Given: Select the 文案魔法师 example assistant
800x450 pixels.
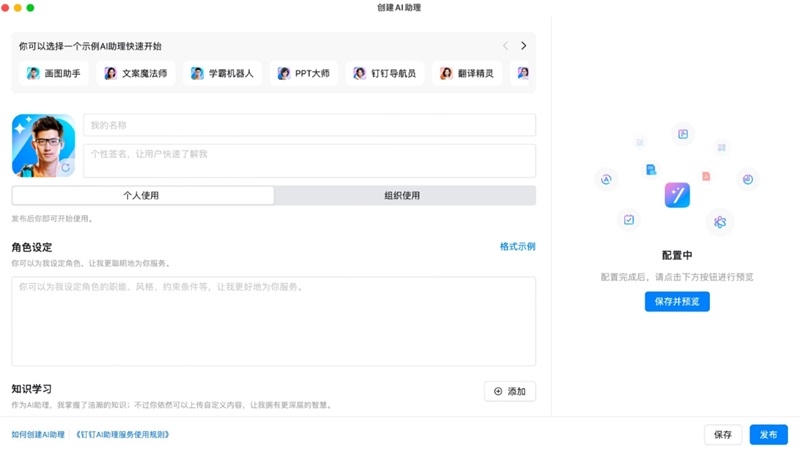Looking at the screenshot, I should (x=136, y=73).
